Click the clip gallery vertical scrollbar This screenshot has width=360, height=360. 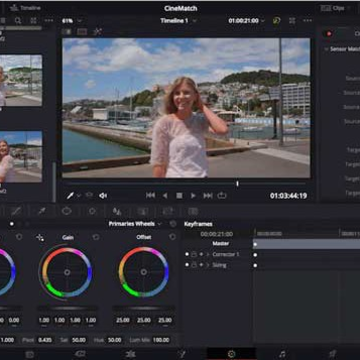point(54,182)
